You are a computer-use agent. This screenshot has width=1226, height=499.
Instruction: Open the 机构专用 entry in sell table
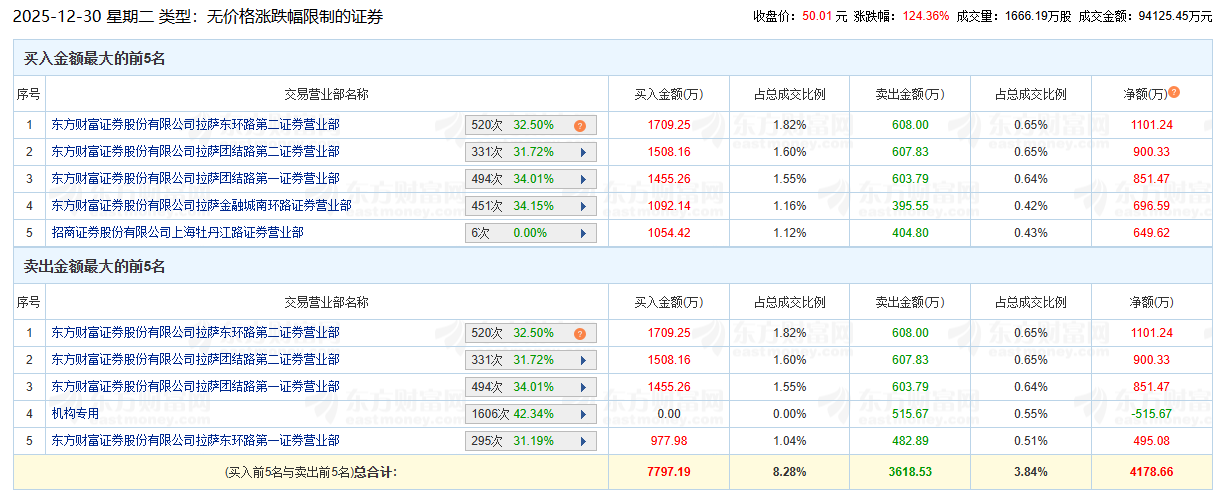coord(77,413)
